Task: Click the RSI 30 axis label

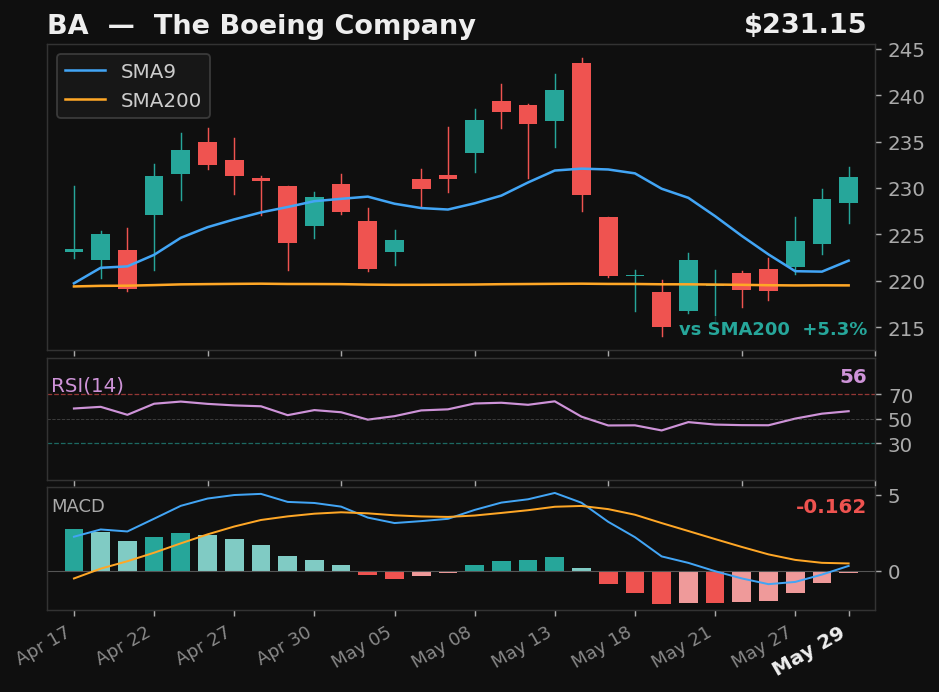Action: tap(900, 445)
